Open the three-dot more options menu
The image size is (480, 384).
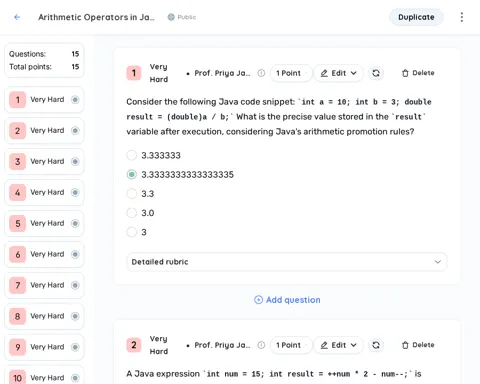click(x=462, y=17)
